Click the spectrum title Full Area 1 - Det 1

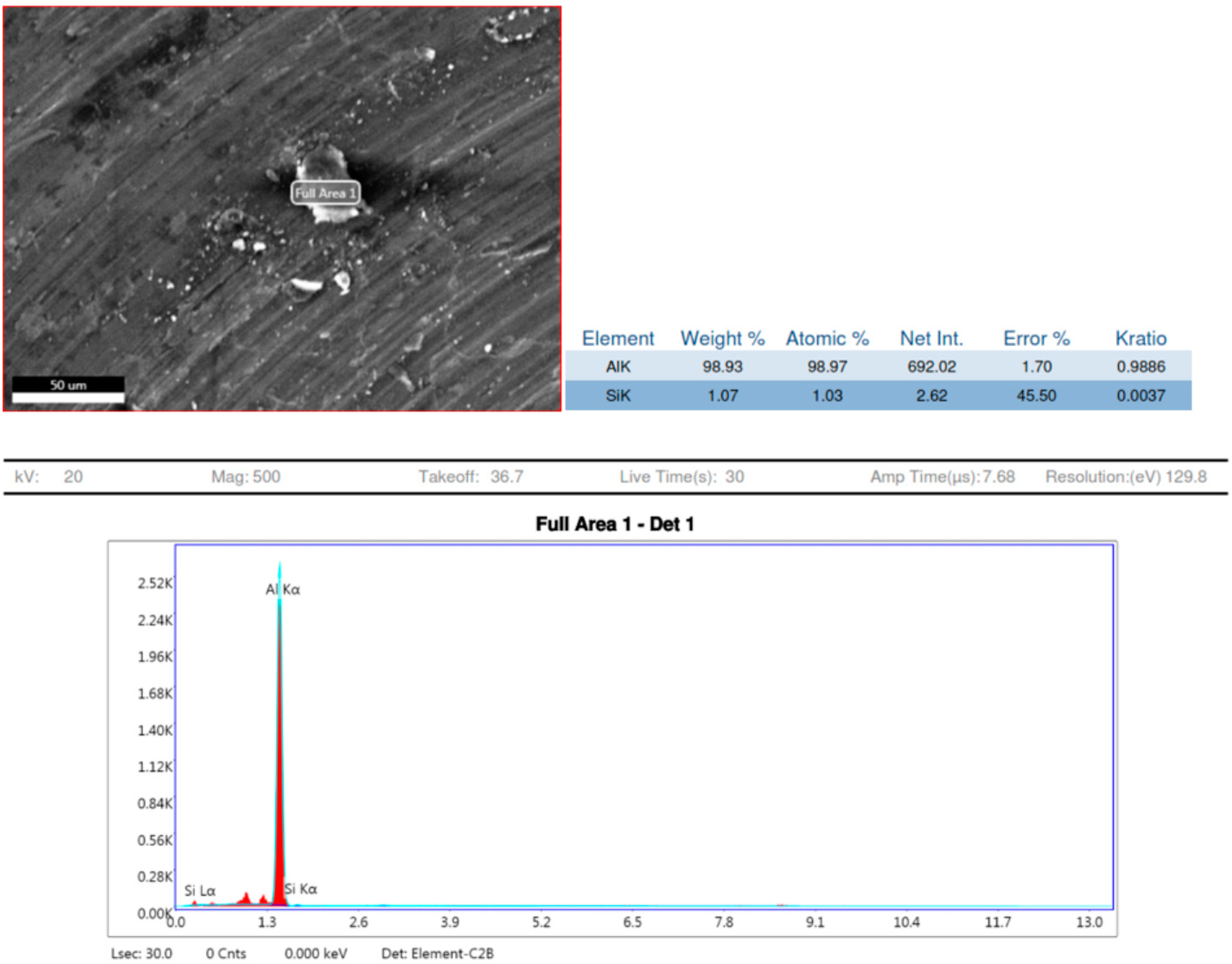coord(614,524)
